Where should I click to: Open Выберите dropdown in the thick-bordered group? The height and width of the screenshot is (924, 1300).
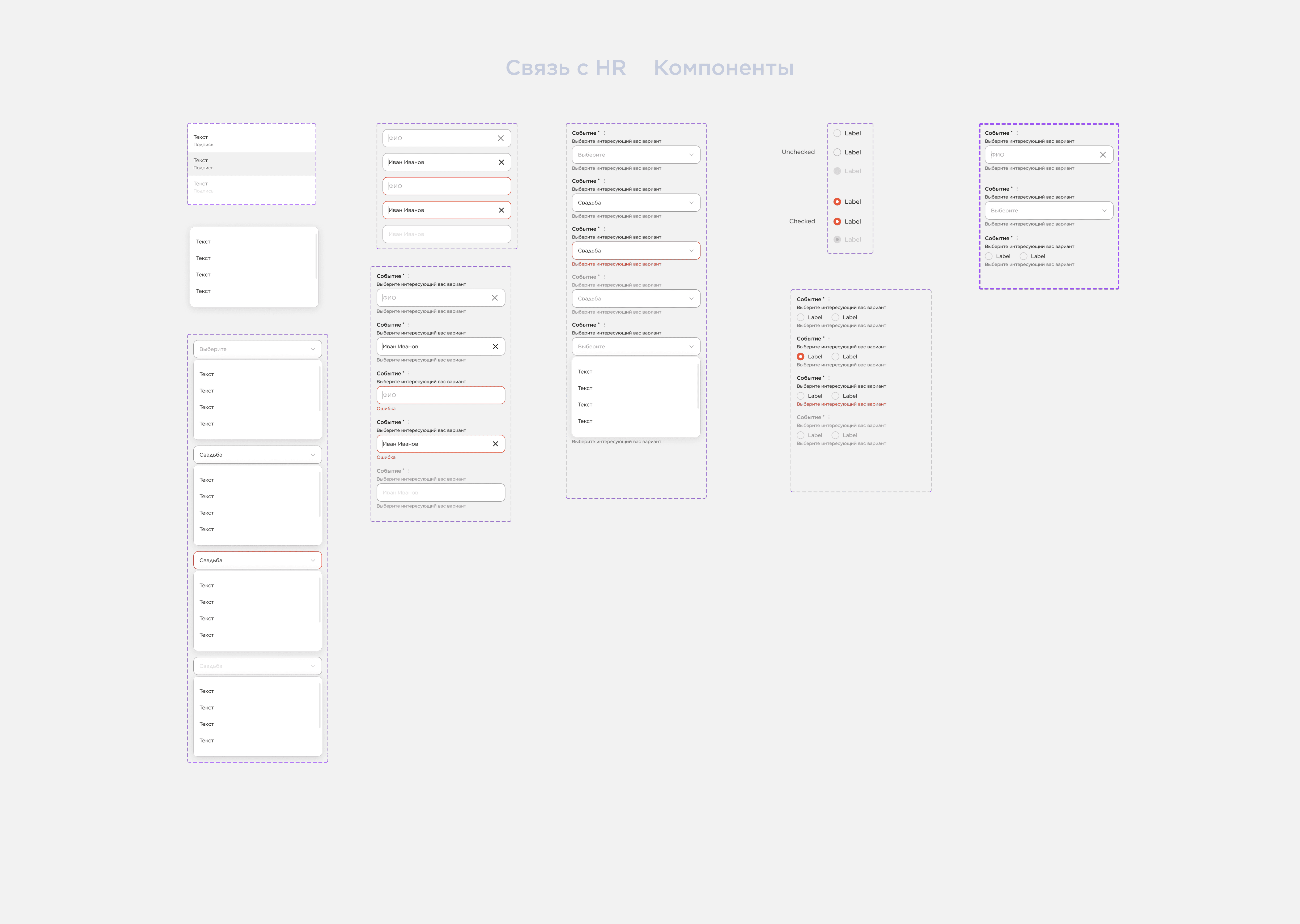[1048, 211]
